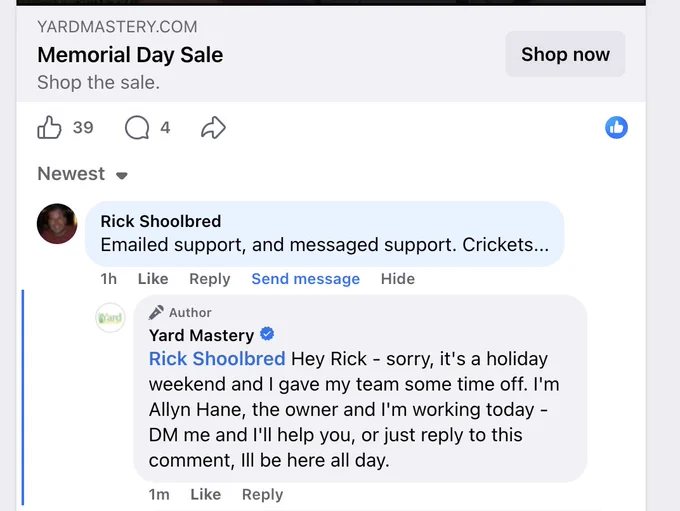View reactions through the blue like badge
Image resolution: width=680 pixels, height=511 pixels.
point(616,128)
